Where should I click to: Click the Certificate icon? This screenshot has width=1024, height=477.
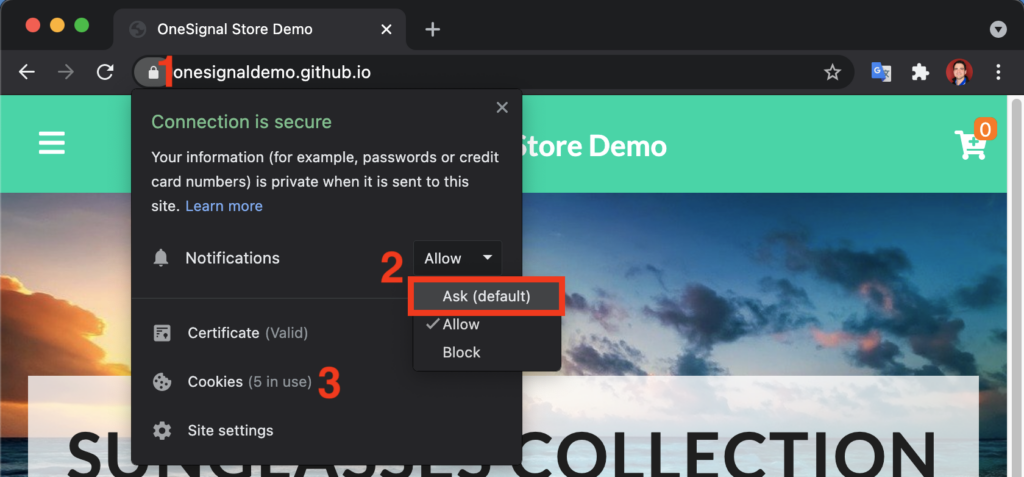(x=161, y=333)
